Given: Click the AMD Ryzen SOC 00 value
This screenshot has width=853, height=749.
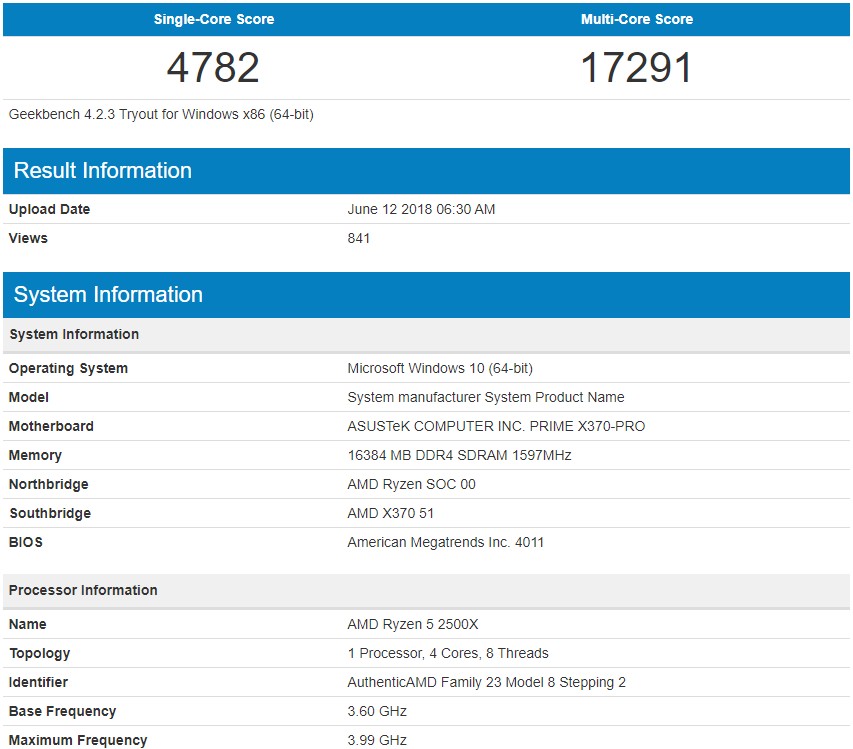Looking at the screenshot, I should pyautogui.click(x=411, y=484).
